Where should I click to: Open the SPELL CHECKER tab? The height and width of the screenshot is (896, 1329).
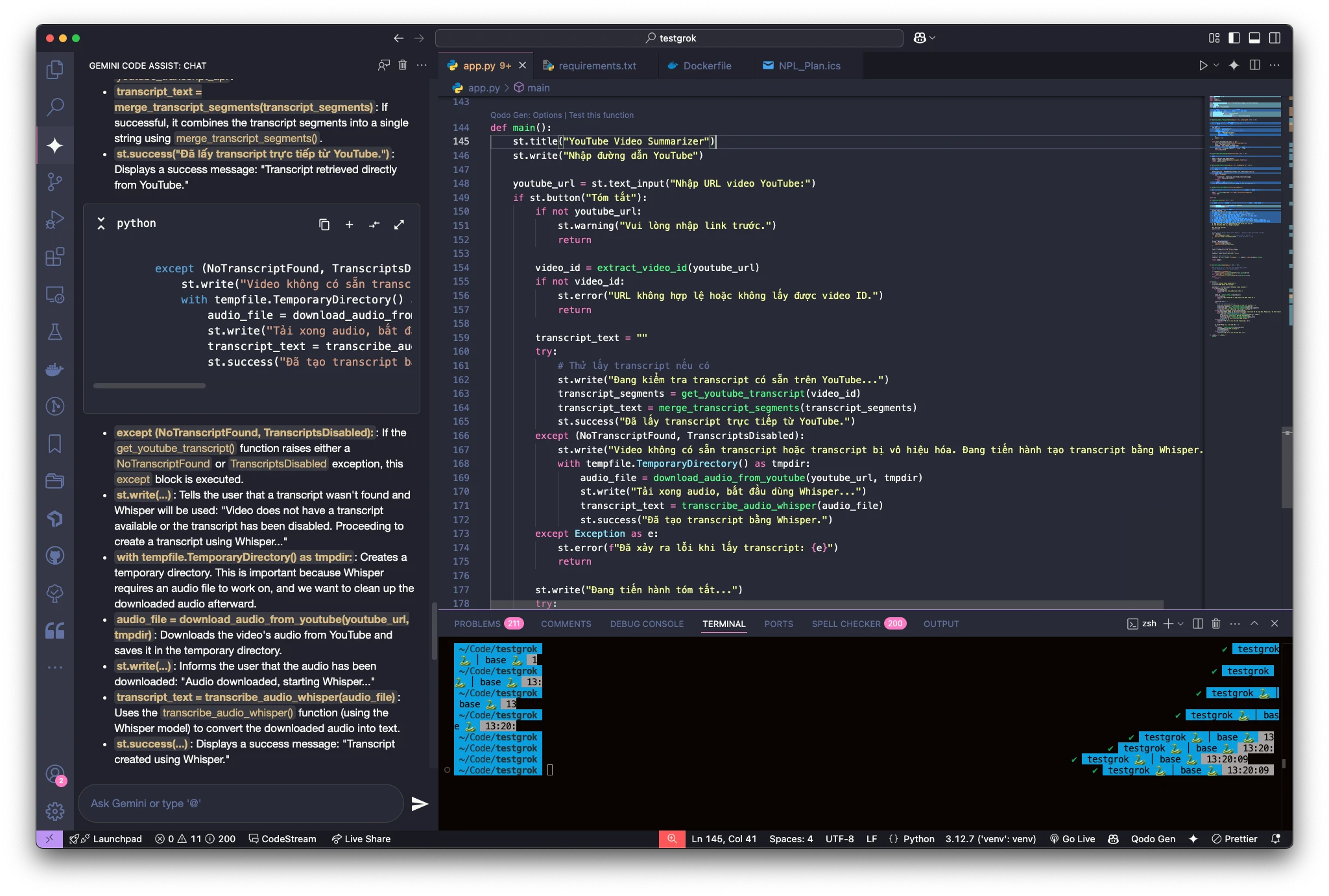(858, 624)
